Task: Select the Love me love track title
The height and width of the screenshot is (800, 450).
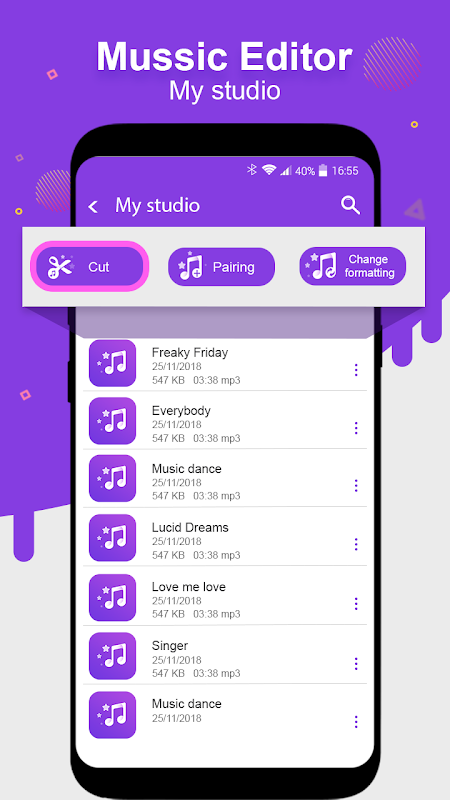Action: click(x=189, y=587)
